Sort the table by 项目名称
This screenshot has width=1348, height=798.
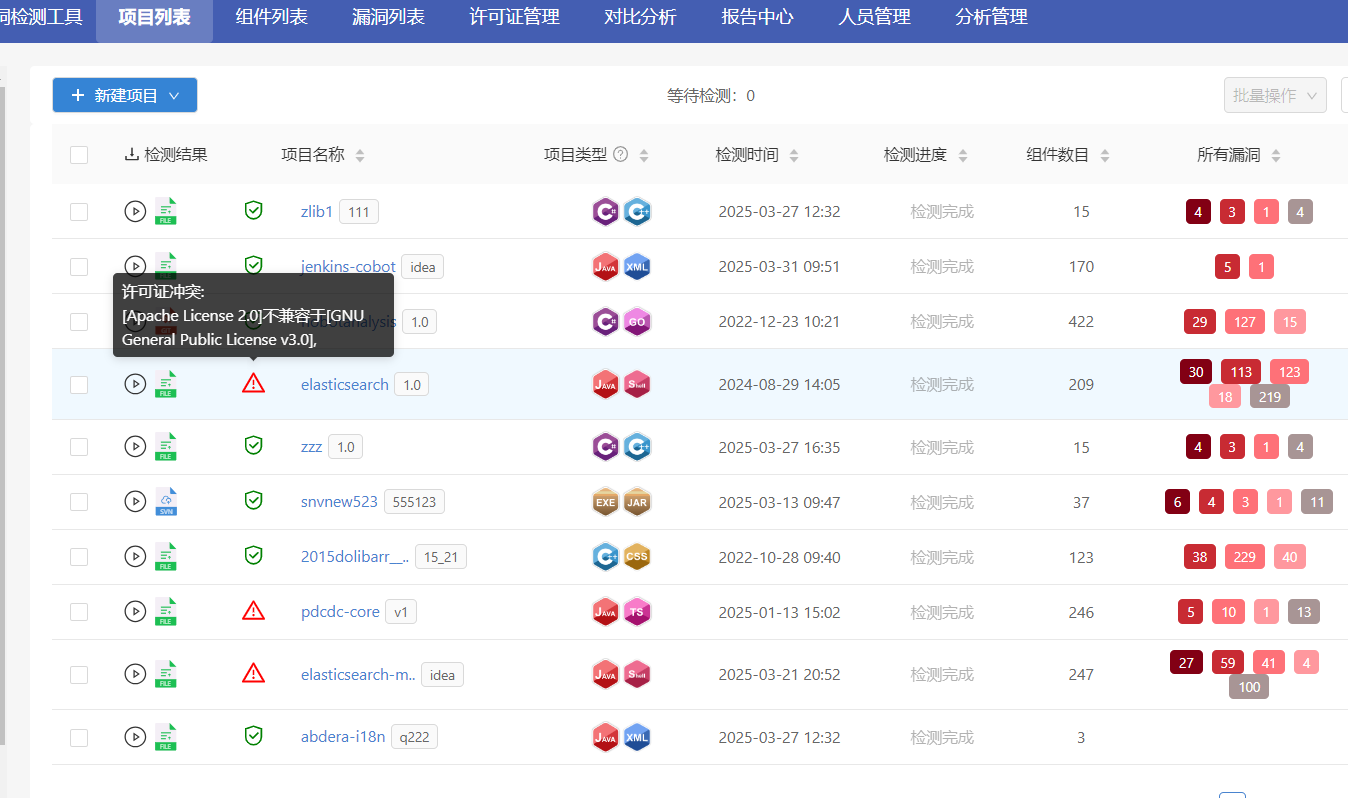[x=360, y=155]
